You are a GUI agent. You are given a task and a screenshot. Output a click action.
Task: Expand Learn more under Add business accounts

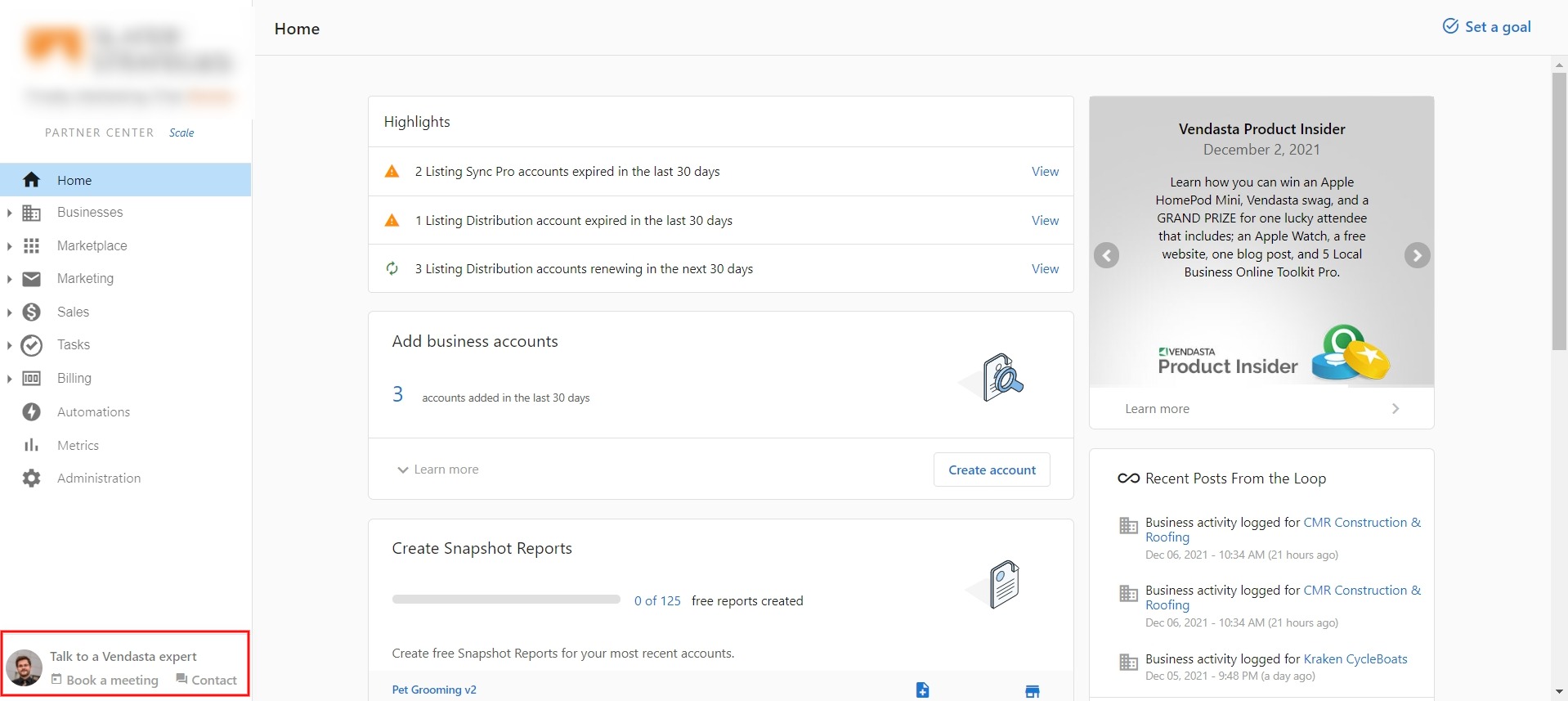pyautogui.click(x=437, y=470)
